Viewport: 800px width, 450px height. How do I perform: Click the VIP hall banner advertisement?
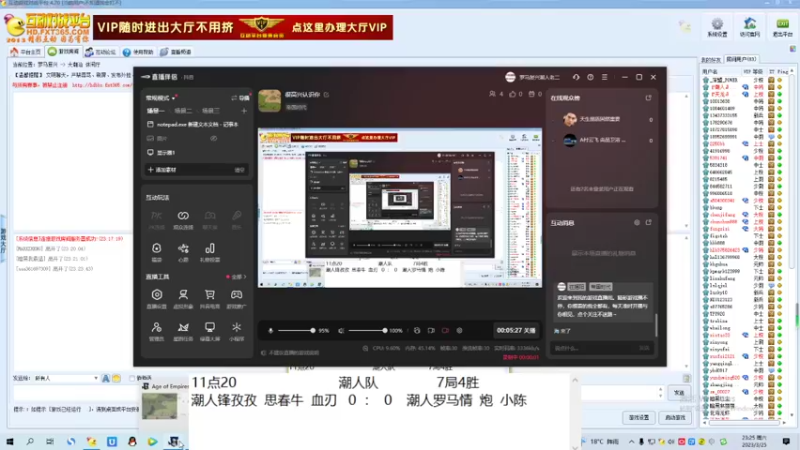243,27
